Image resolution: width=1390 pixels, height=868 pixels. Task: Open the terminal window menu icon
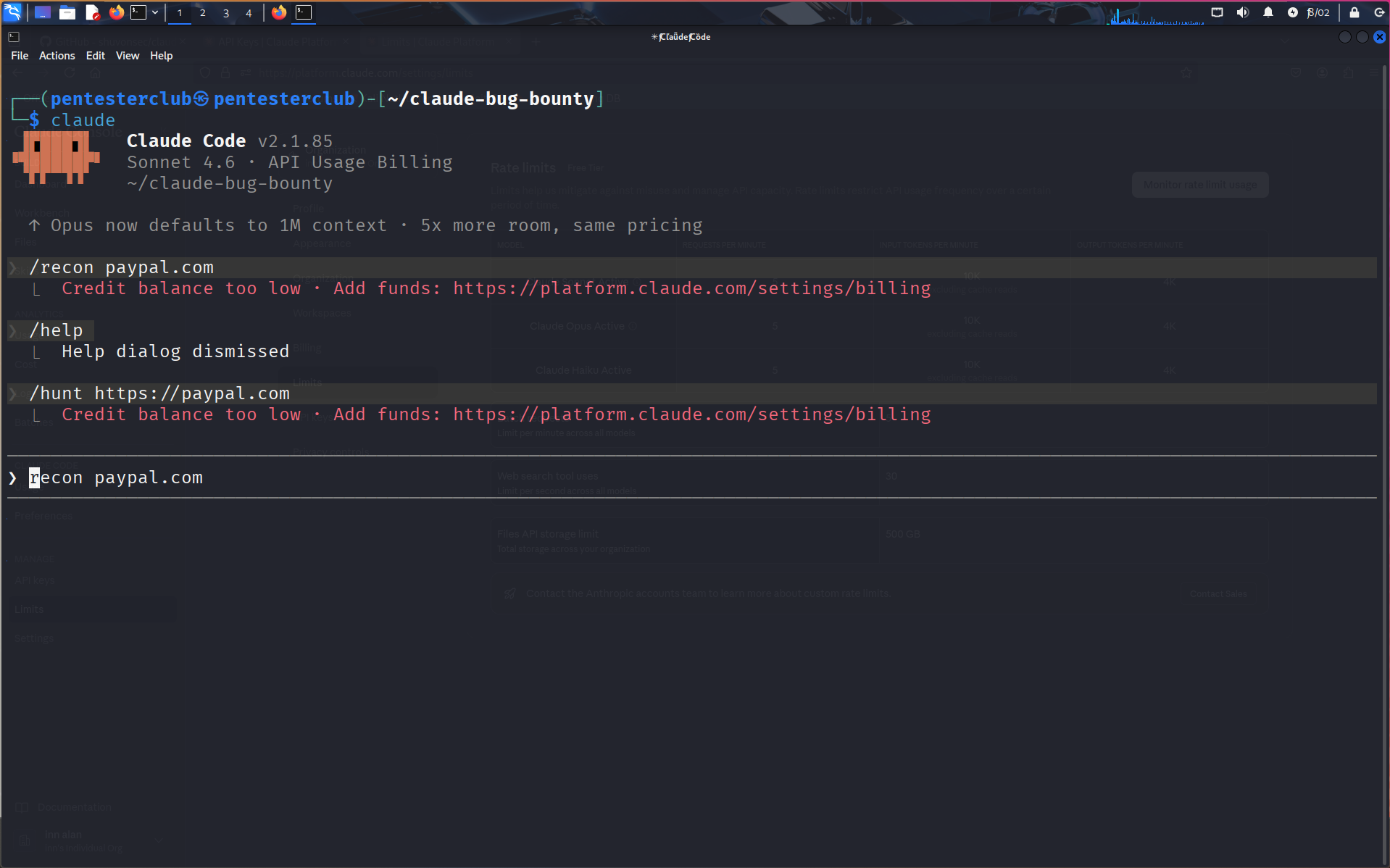(14, 36)
